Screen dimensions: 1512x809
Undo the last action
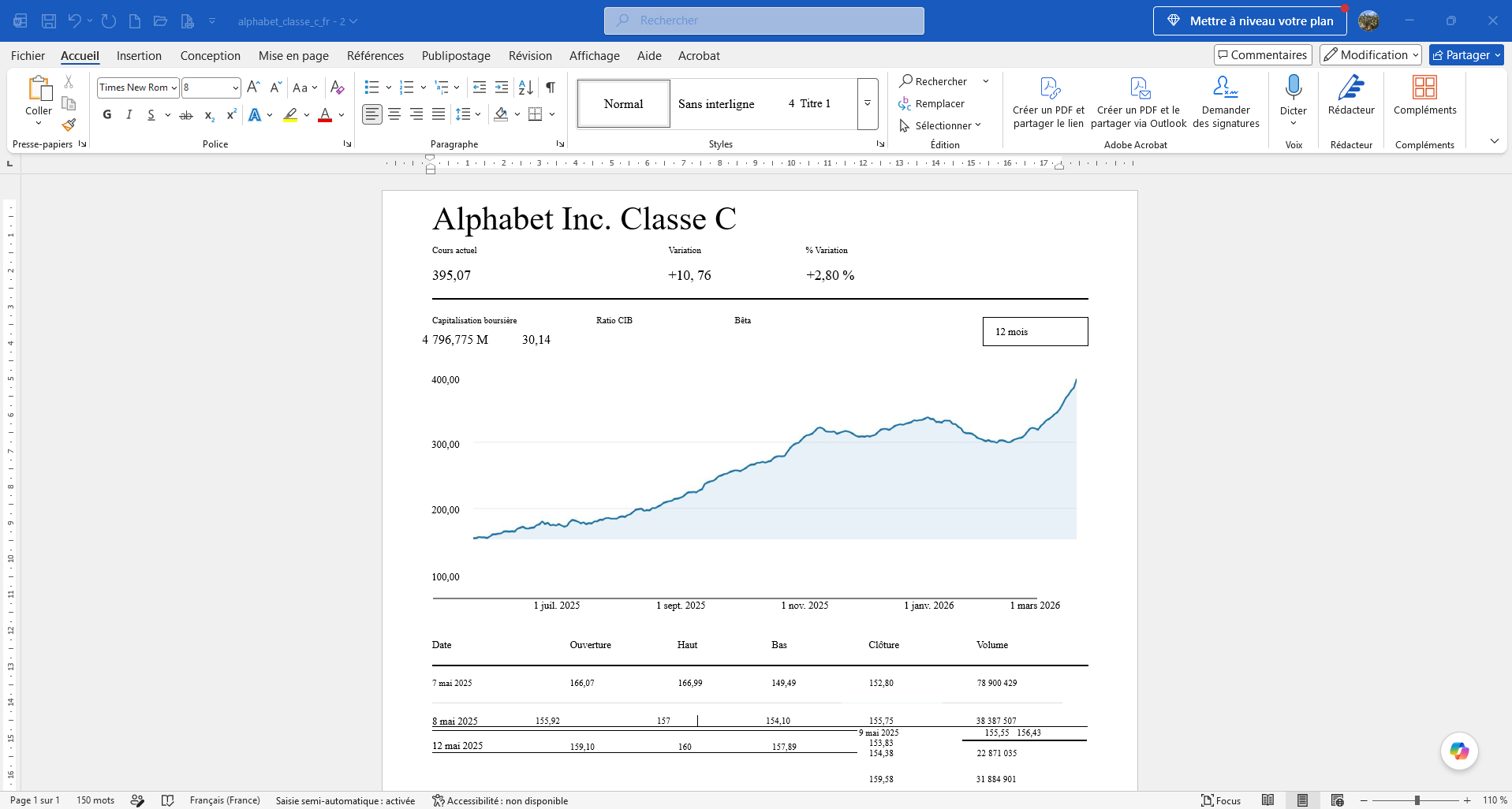74,21
